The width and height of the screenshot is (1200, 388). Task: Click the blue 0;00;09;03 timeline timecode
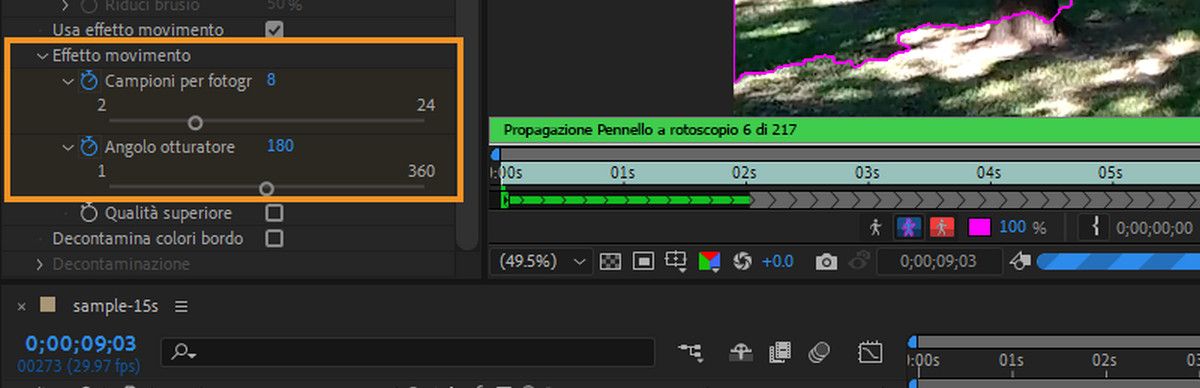point(80,344)
